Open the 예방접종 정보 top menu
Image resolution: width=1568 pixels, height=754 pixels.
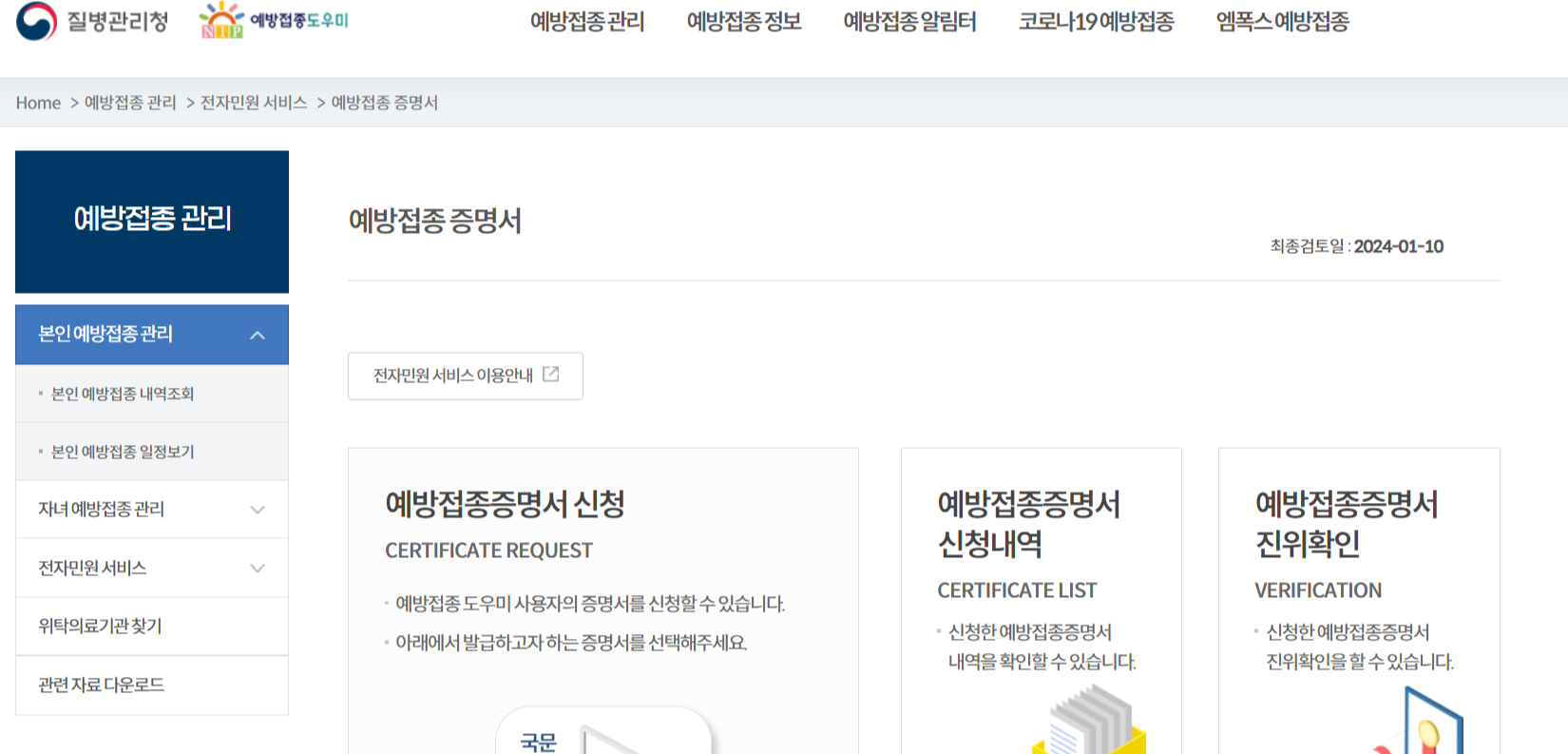point(744,22)
